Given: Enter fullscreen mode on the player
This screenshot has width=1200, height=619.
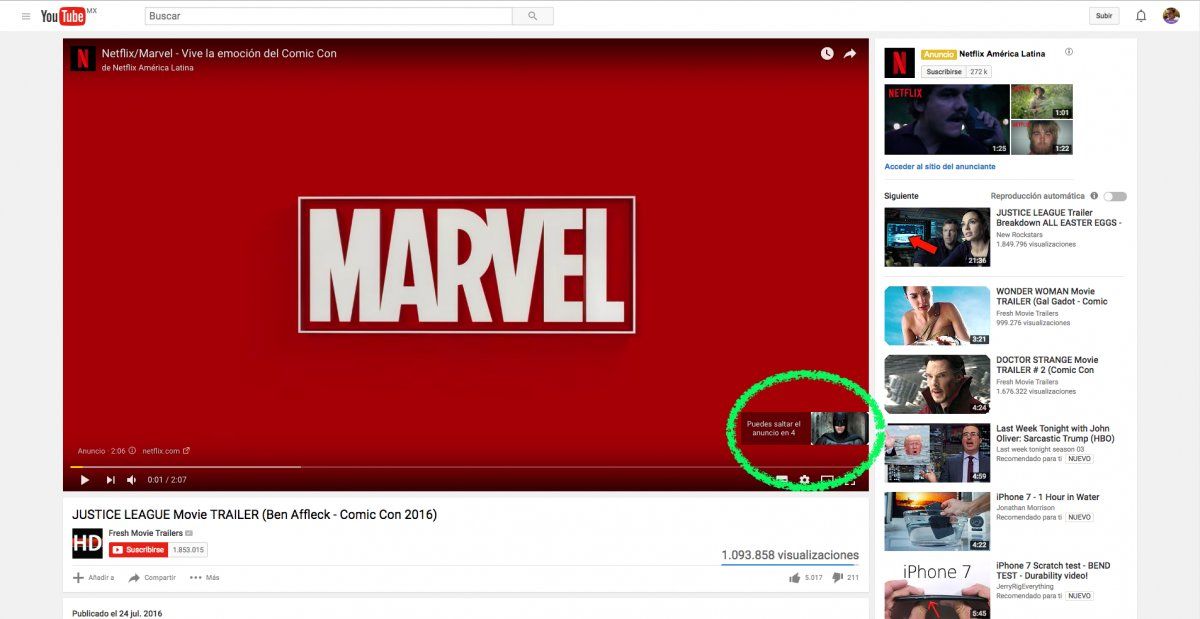Looking at the screenshot, I should point(852,479).
